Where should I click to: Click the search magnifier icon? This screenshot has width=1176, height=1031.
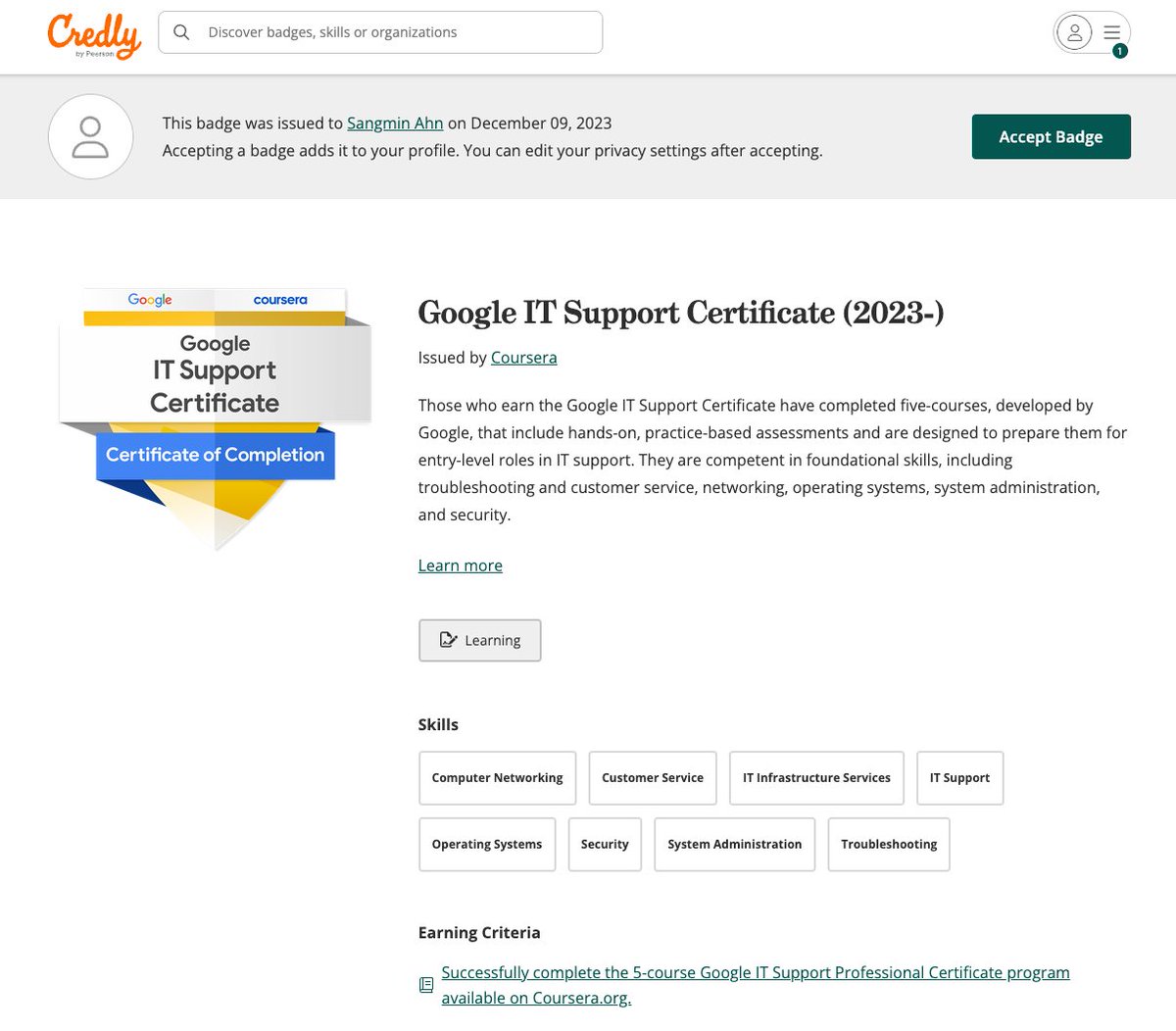click(181, 31)
